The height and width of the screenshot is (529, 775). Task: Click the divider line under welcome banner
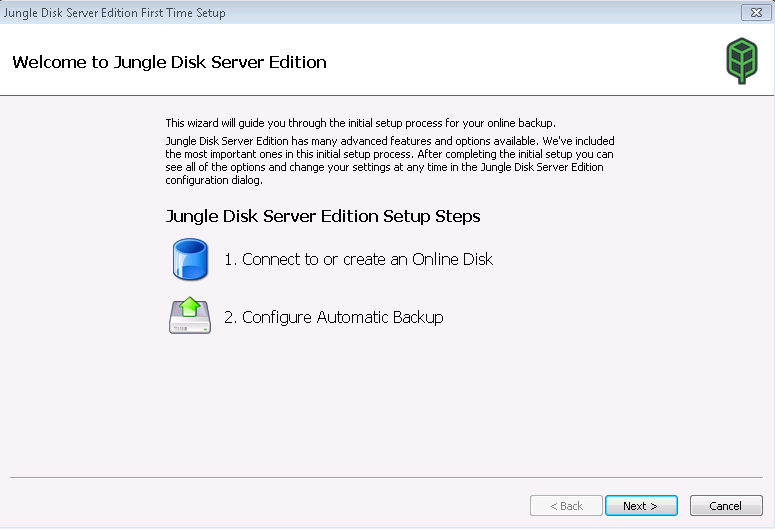click(x=387, y=95)
